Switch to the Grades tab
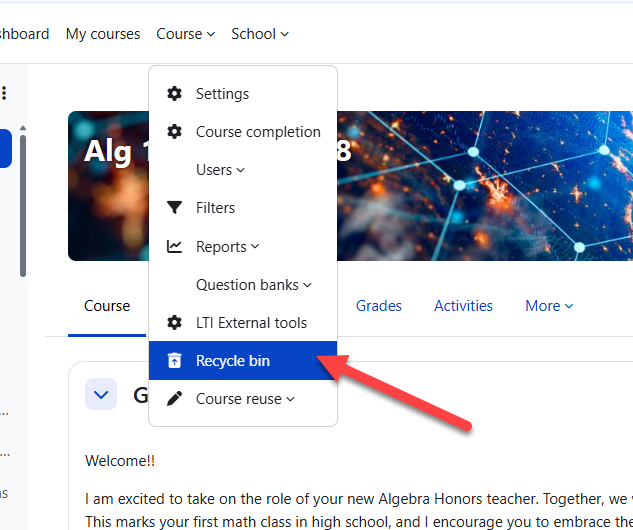Viewport: 633px width, 530px height. coord(379,306)
